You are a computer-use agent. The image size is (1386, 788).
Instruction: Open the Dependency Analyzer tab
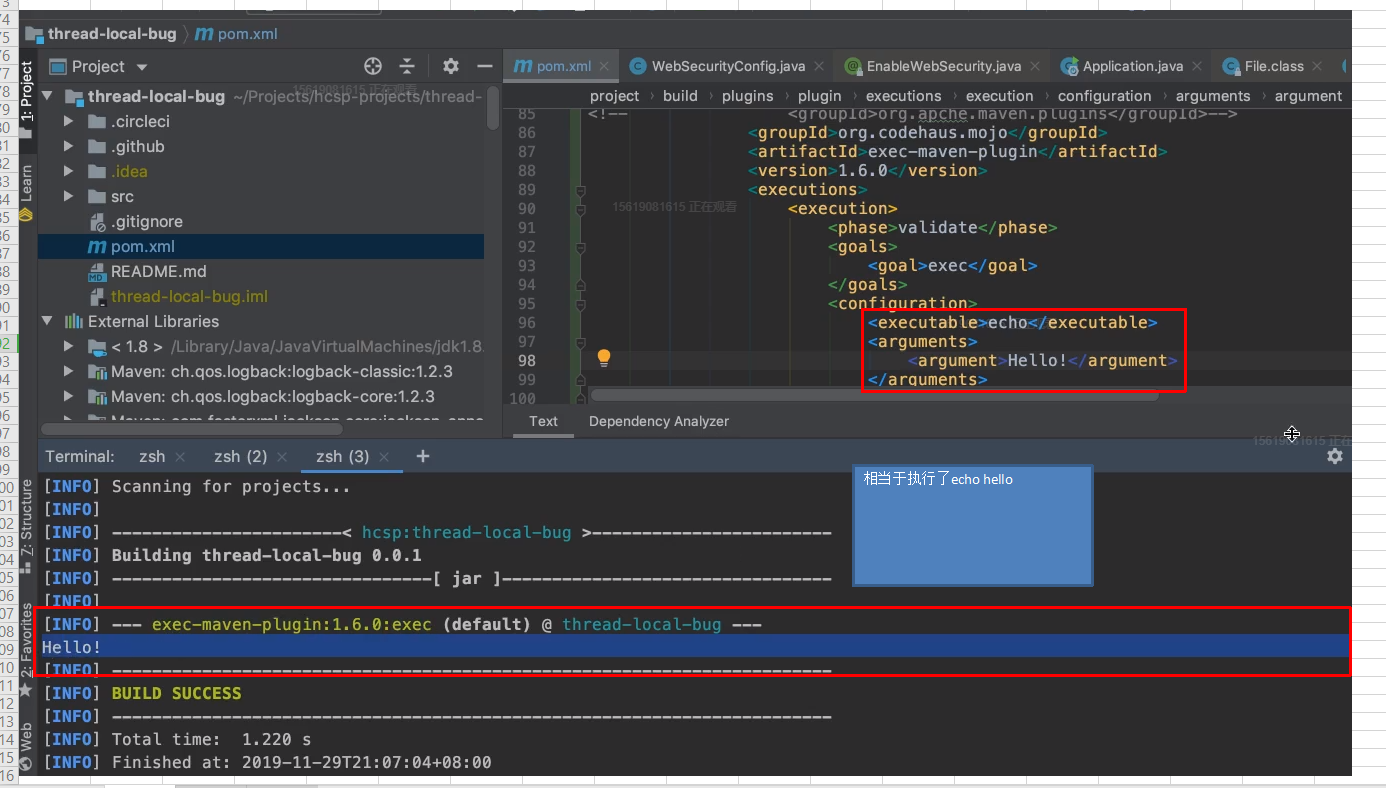coord(659,421)
